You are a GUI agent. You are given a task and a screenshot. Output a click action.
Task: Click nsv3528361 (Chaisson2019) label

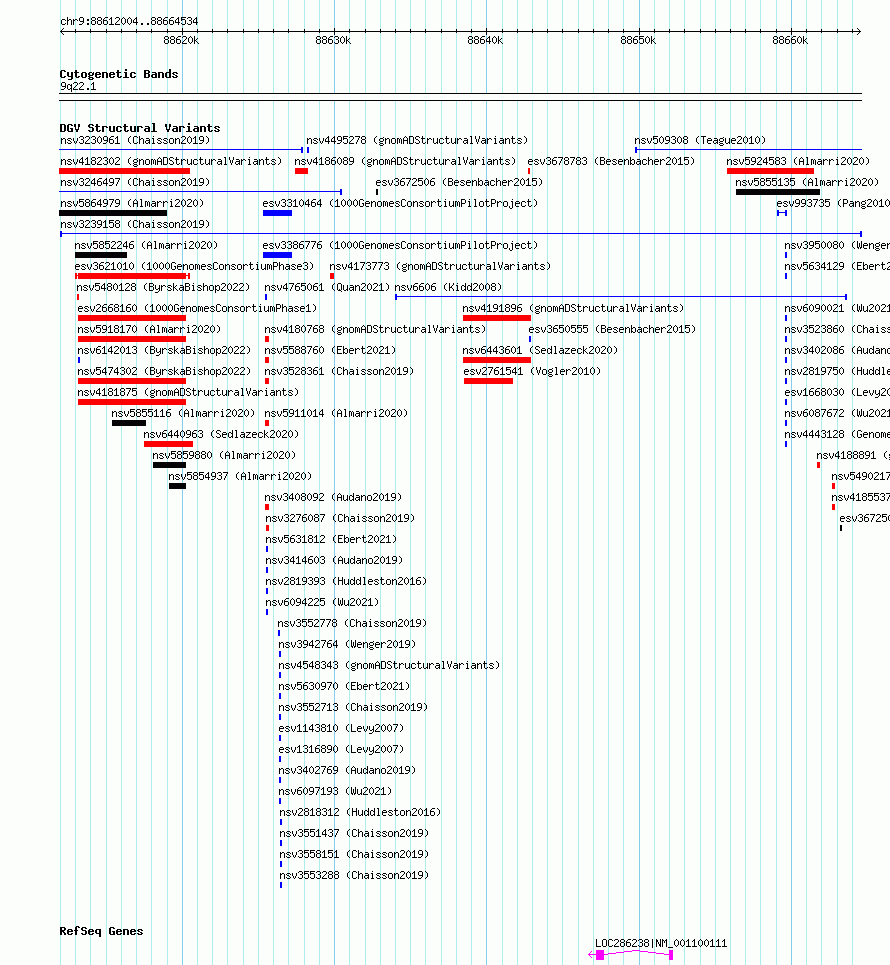pos(339,370)
